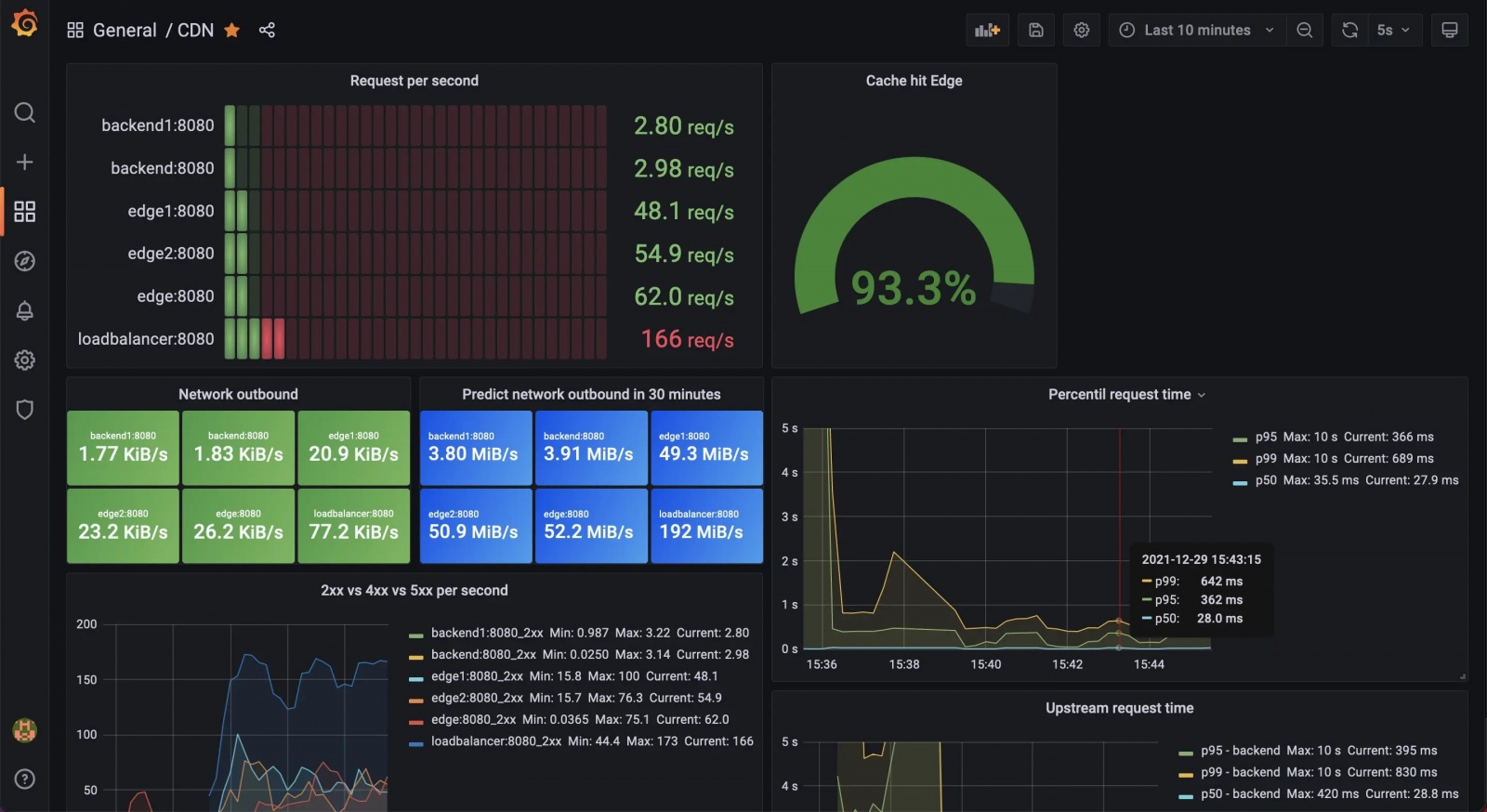
Task: Unstar the CDN dashboard
Action: click(232, 31)
